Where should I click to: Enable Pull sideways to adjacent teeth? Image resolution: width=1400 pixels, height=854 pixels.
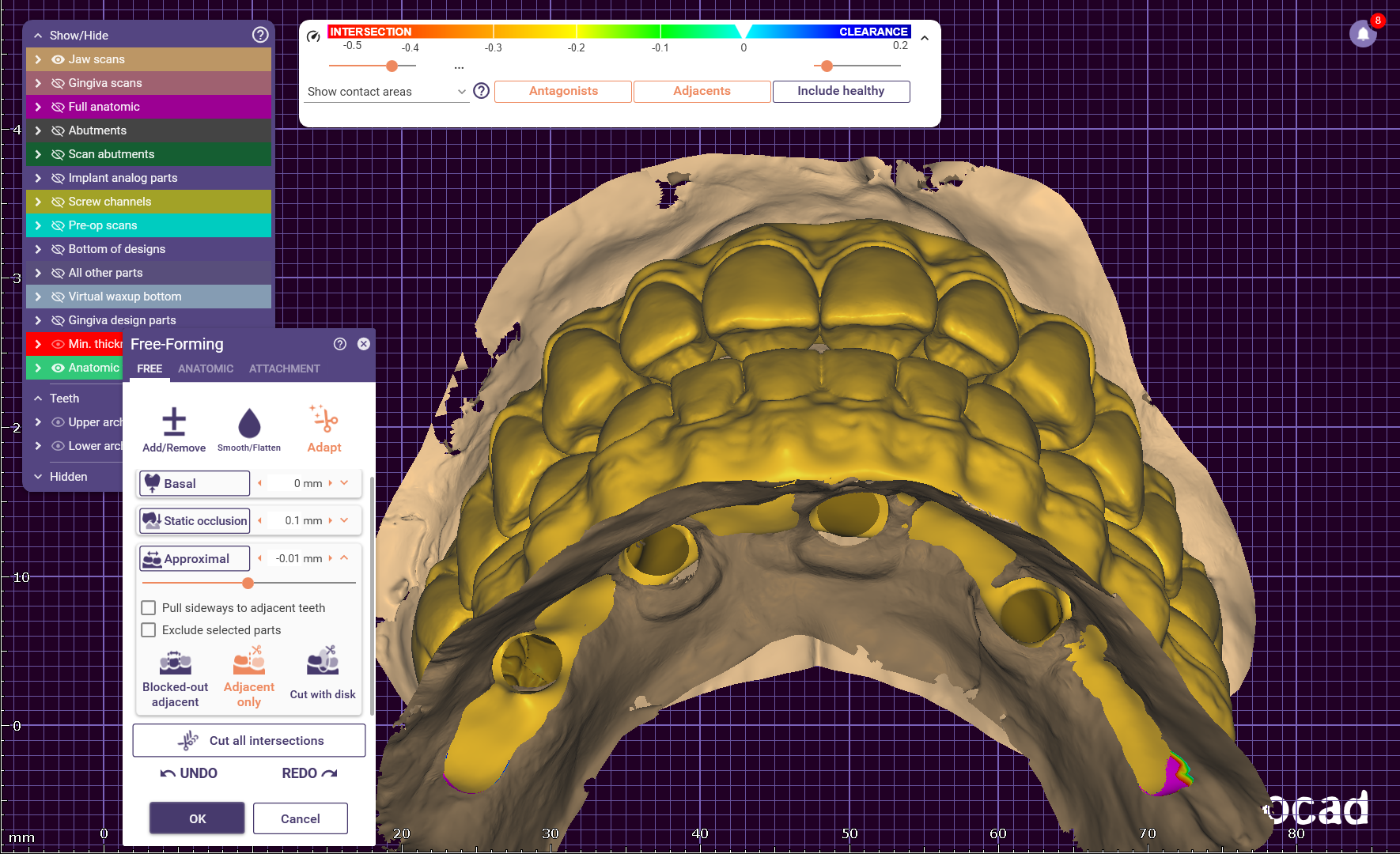point(149,608)
